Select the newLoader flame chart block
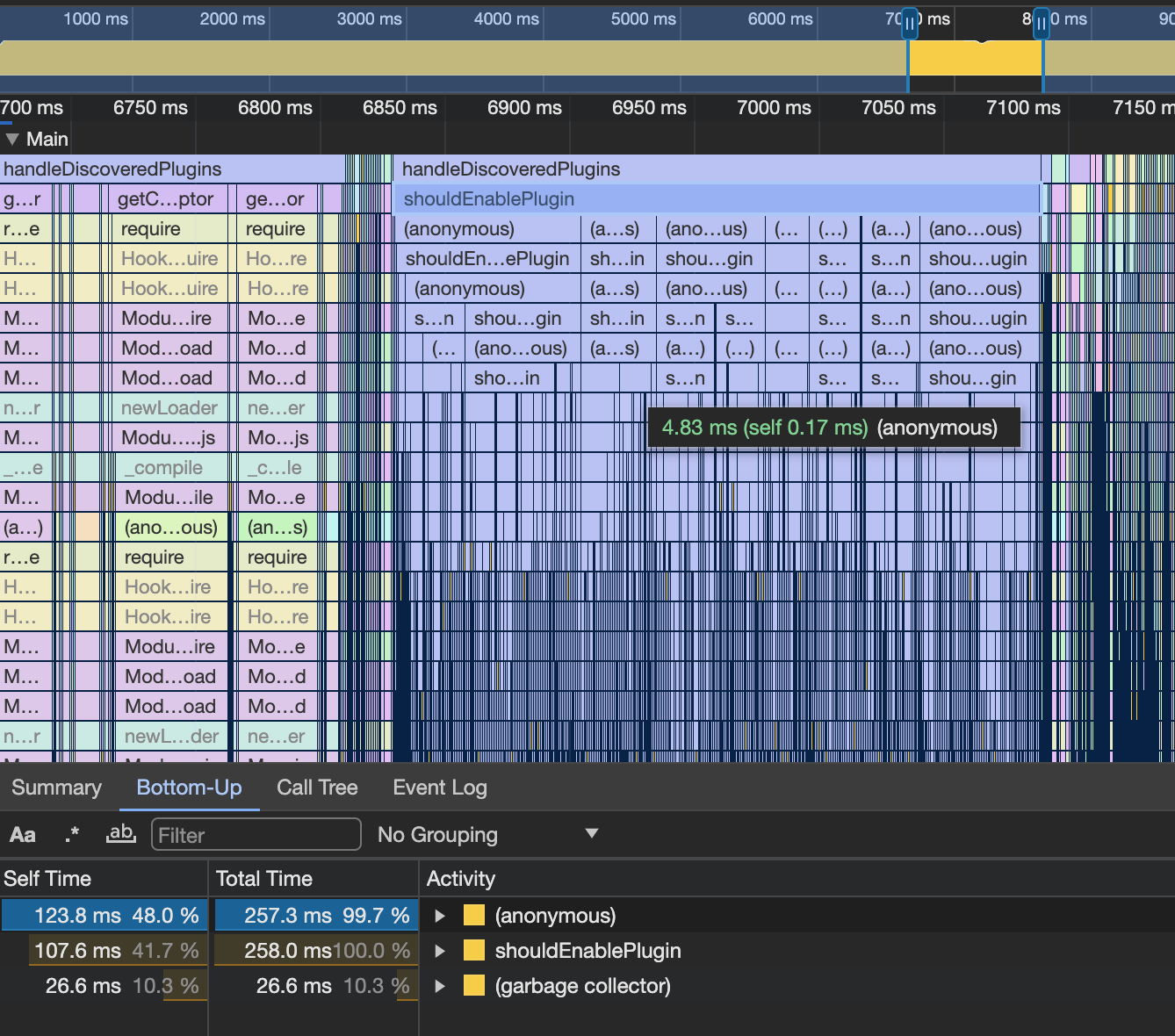1175x1036 pixels. pyautogui.click(x=172, y=408)
